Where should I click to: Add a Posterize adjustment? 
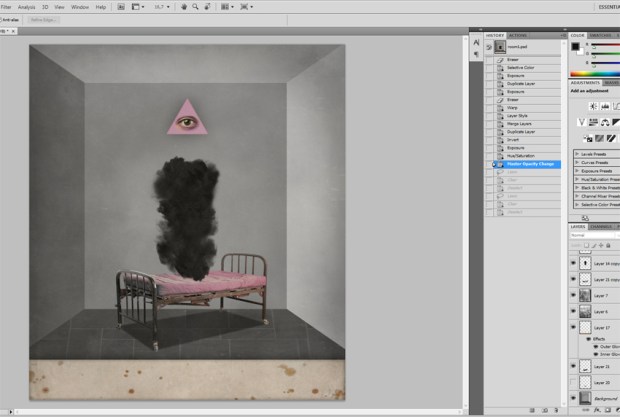(600, 138)
